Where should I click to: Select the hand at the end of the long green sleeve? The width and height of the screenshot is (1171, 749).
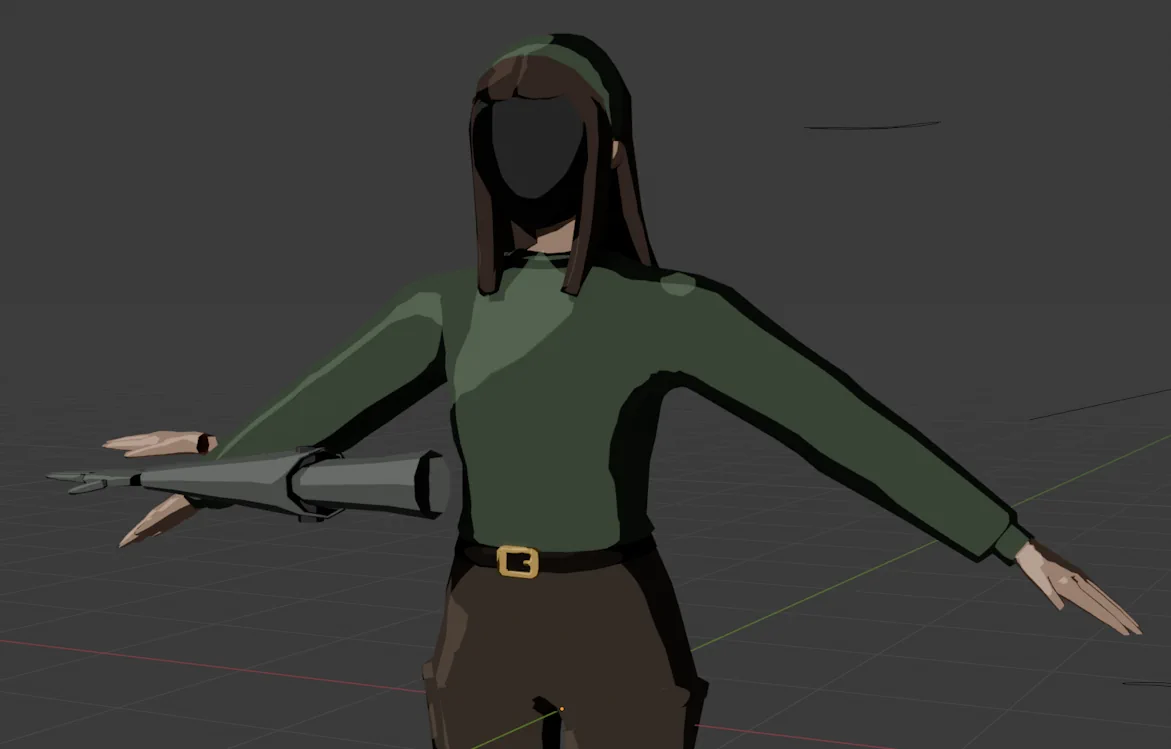click(x=1076, y=586)
